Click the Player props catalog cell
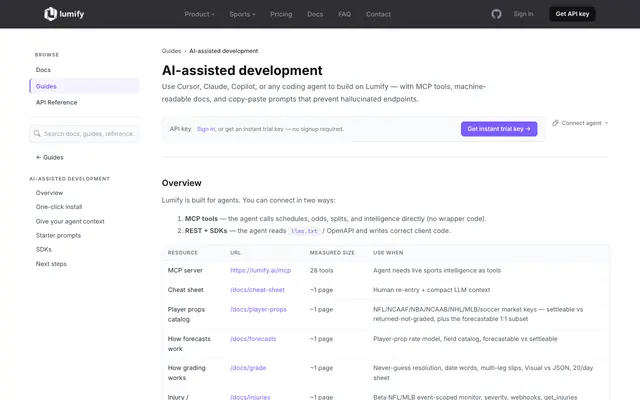Viewport: 640px width, 400px height. 186,314
